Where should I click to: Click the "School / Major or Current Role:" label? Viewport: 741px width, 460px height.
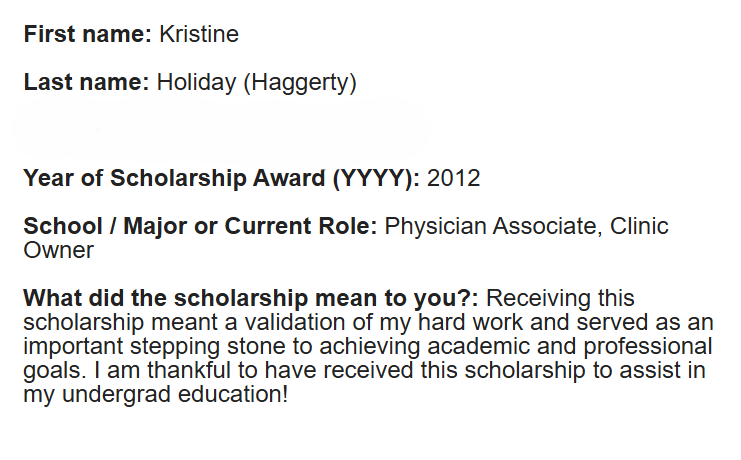pos(200,226)
